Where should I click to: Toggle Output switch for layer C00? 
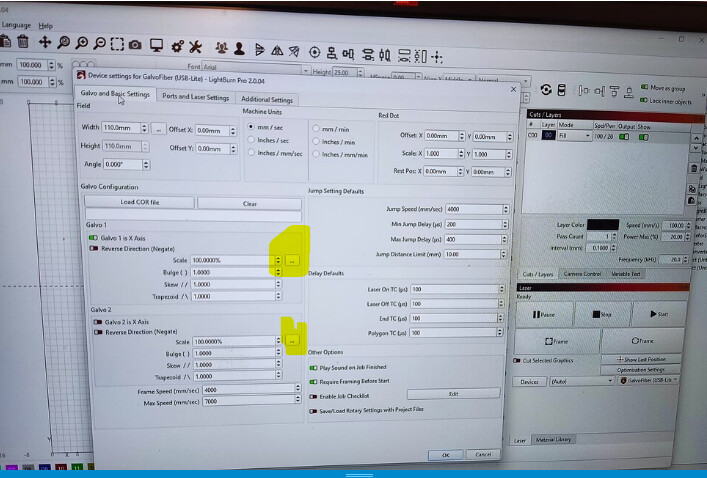click(x=624, y=136)
